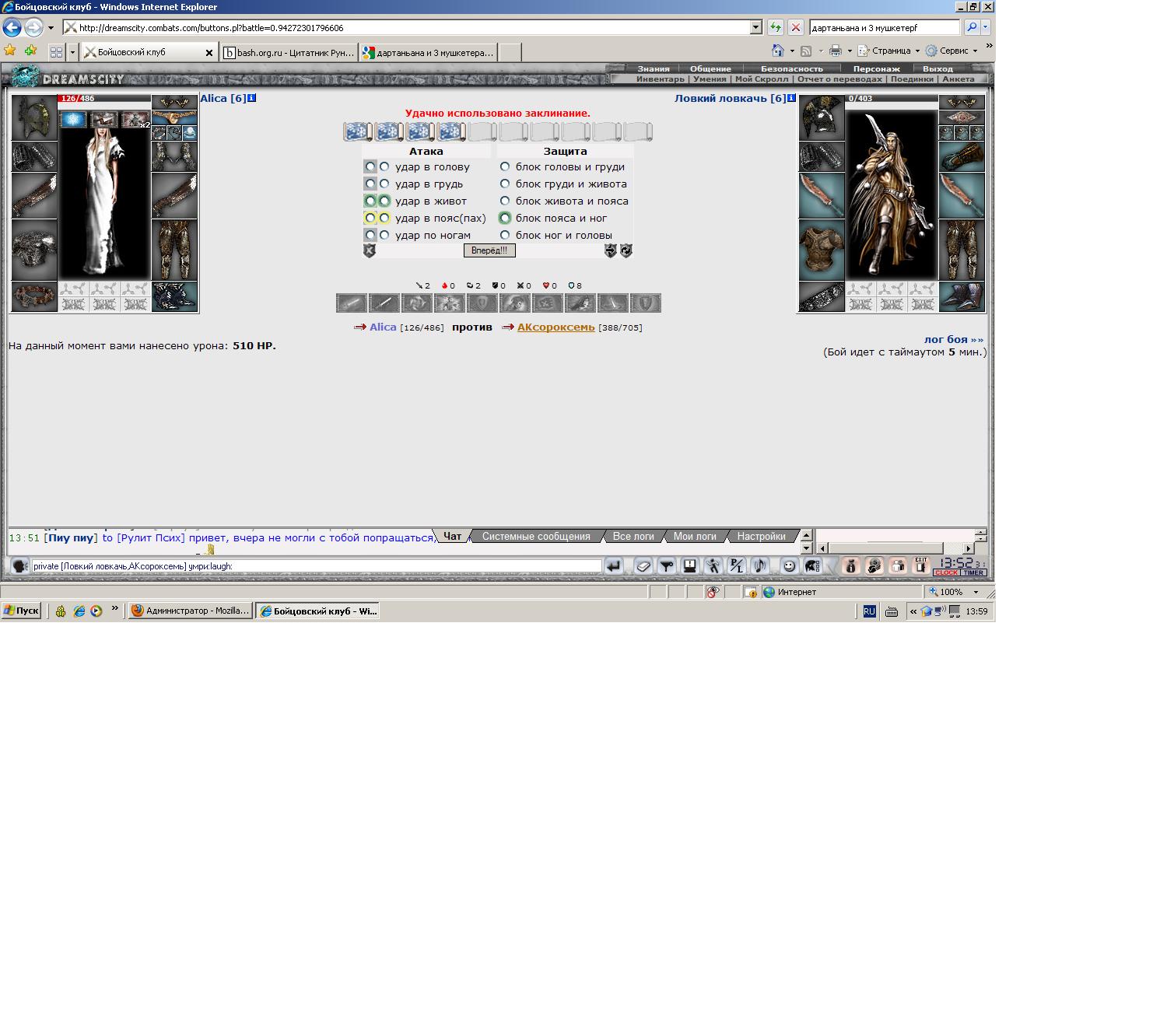The width and height of the screenshot is (1160, 1036).
Task: Click the floppy save icon in chat toolbar
Action: click(690, 566)
